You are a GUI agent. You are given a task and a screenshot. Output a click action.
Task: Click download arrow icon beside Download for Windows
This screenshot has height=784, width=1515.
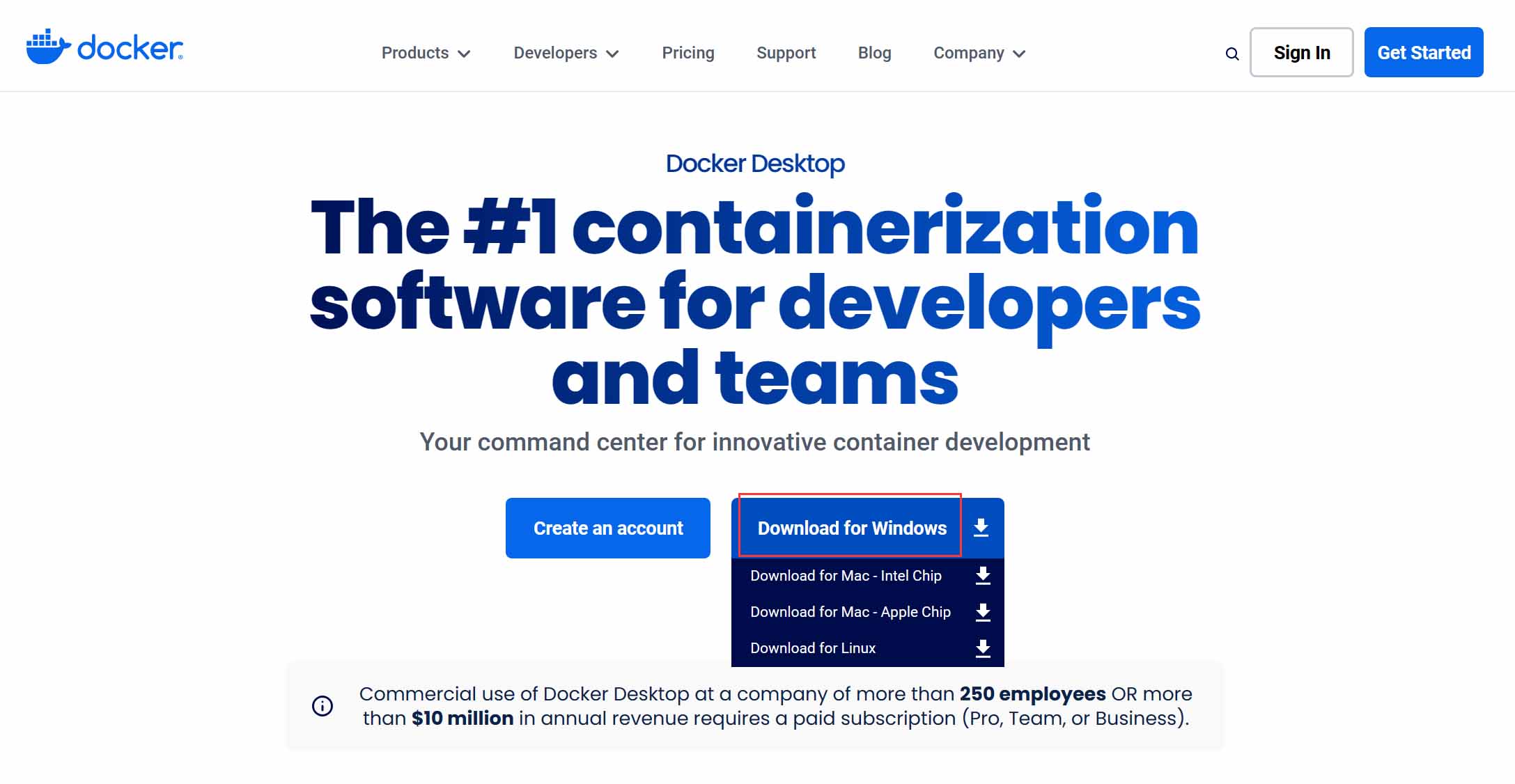tap(981, 528)
